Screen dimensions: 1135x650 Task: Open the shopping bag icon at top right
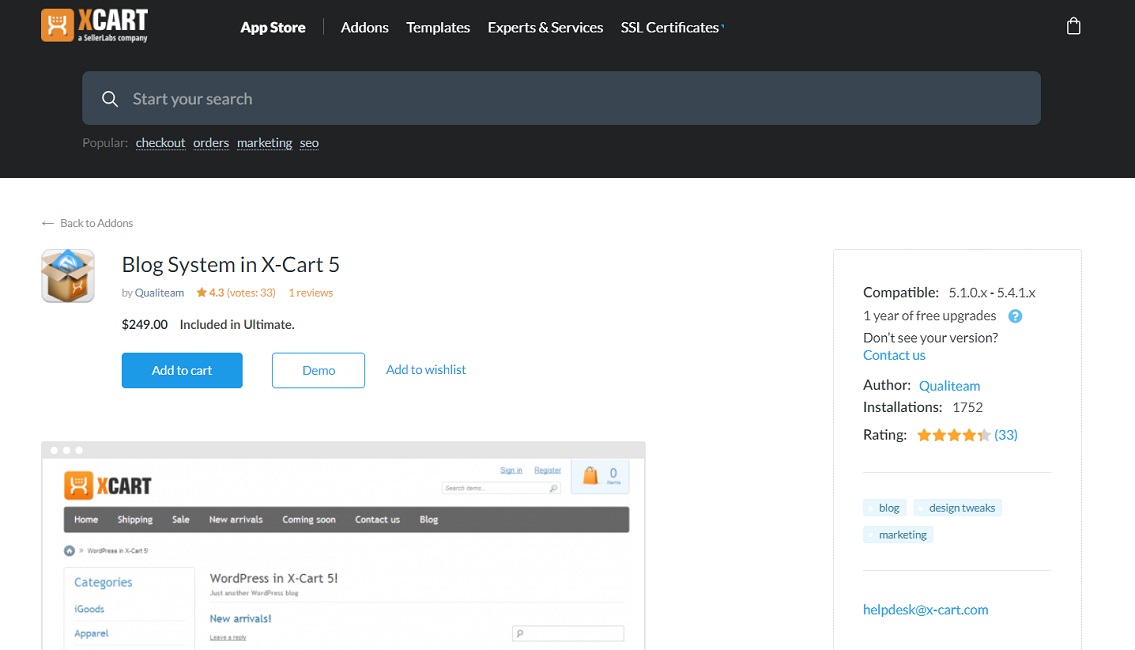[1073, 25]
